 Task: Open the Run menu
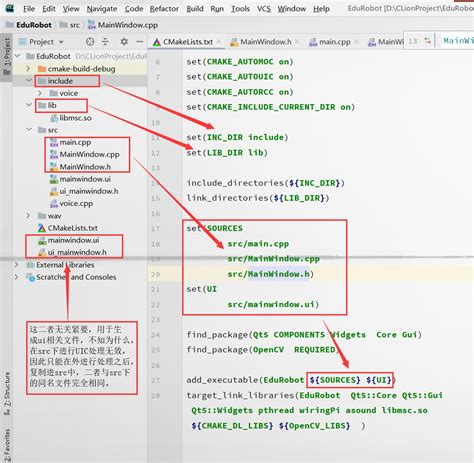(217, 9)
